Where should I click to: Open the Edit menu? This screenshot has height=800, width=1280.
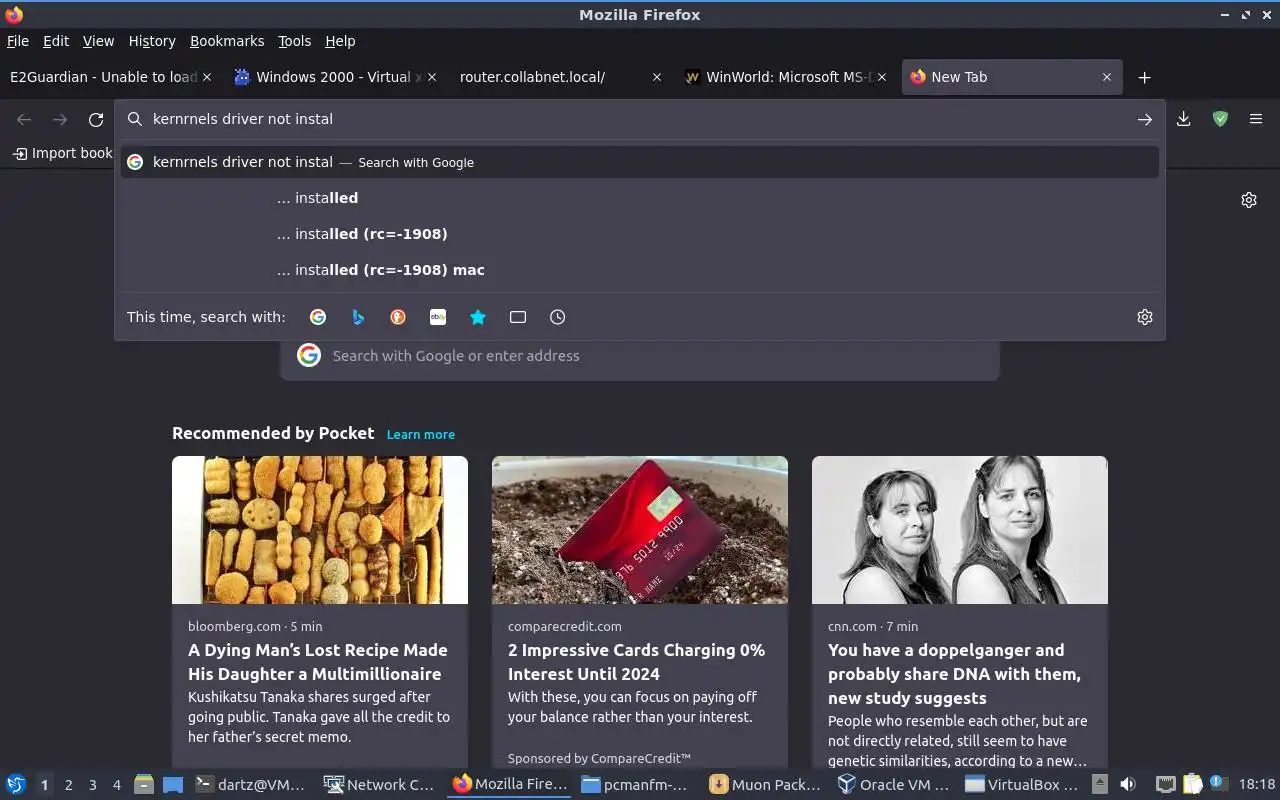(56, 41)
